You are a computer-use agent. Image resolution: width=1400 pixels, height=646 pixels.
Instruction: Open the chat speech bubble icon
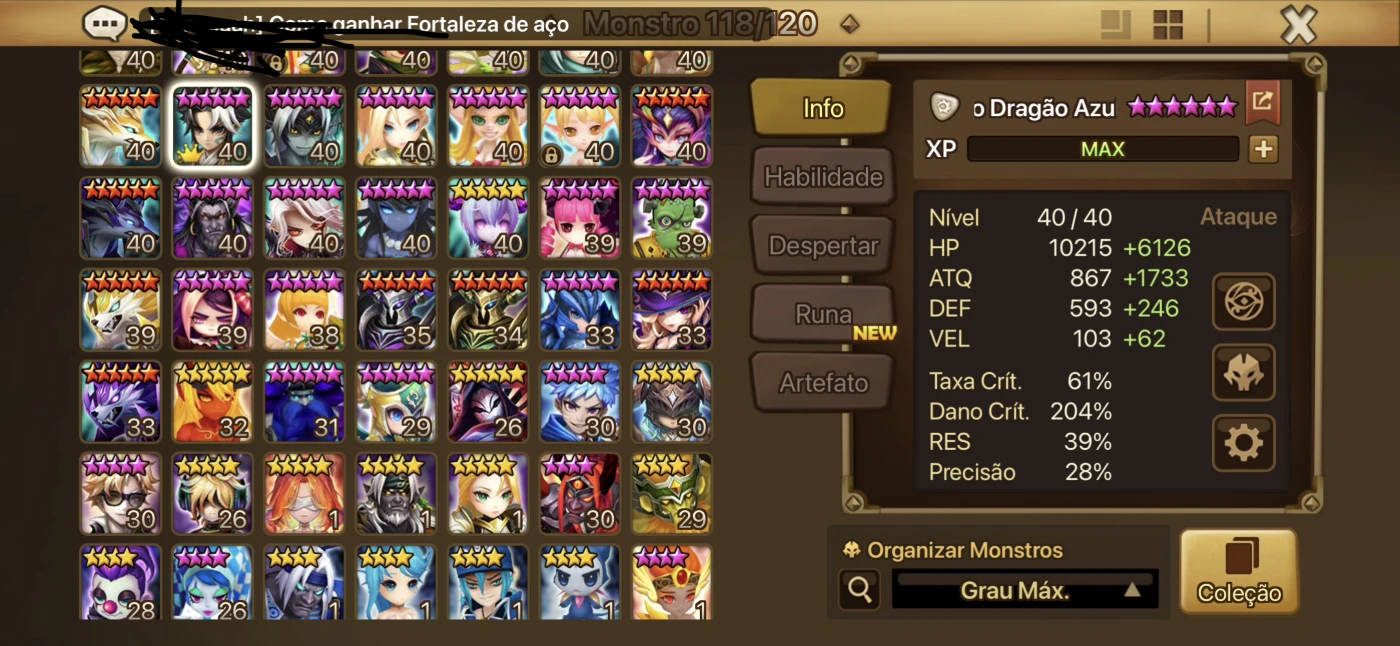[104, 22]
